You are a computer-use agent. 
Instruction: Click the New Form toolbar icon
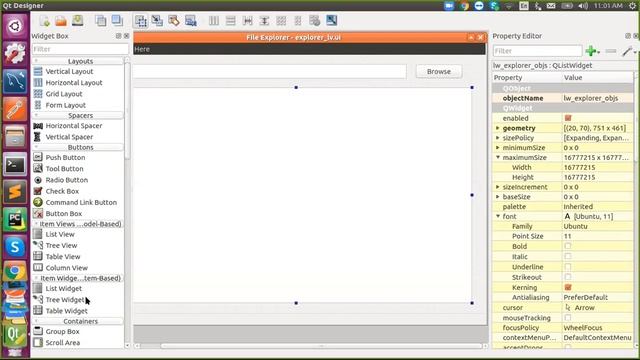[x=44, y=20]
